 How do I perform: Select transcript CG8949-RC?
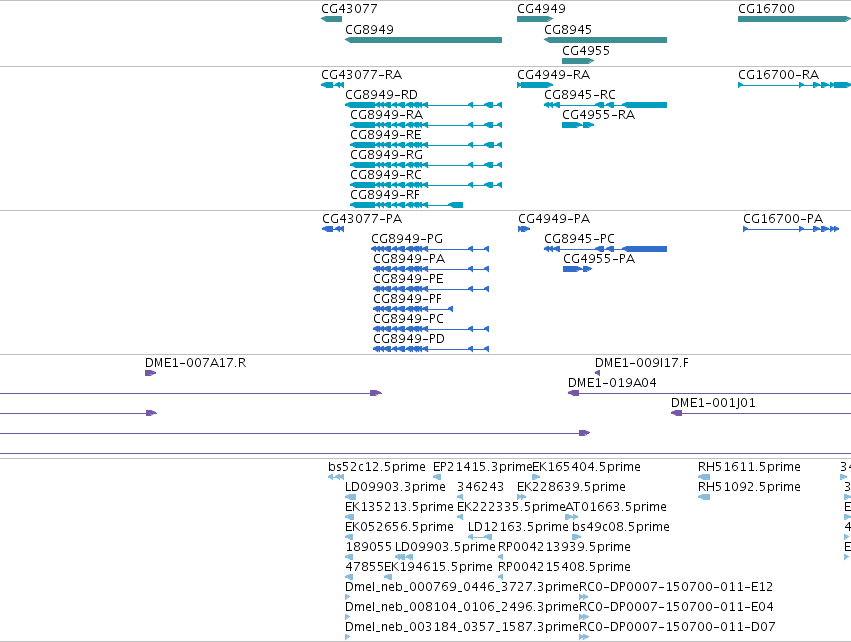(x=426, y=185)
